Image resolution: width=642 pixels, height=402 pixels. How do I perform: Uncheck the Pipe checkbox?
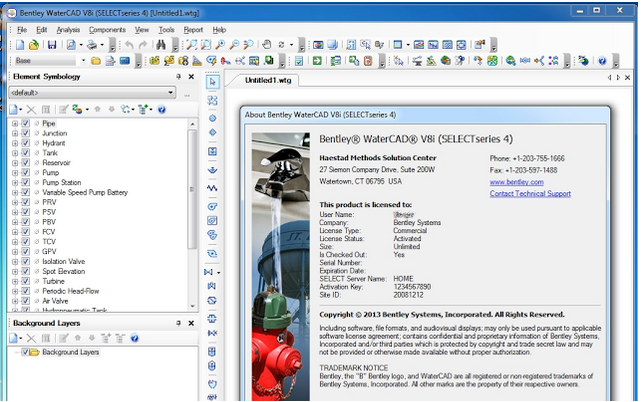tap(25, 123)
